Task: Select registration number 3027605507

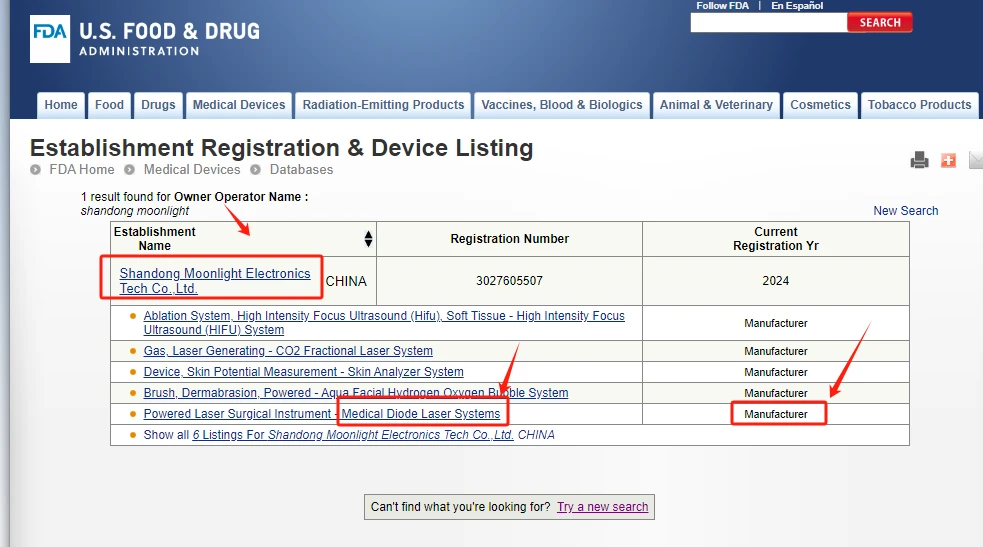Action: pyautogui.click(x=509, y=281)
